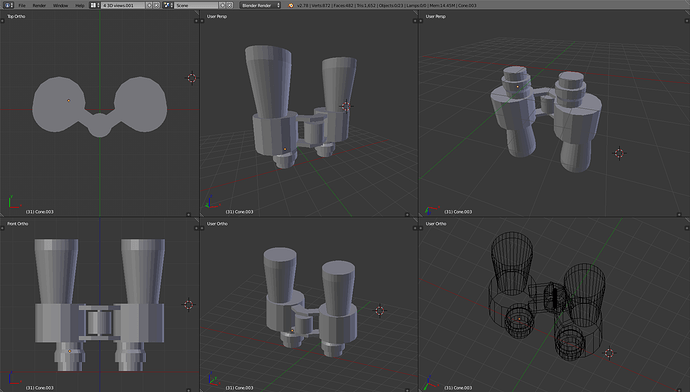Click the 3D cursor in Top Ortho view

pos(192,78)
